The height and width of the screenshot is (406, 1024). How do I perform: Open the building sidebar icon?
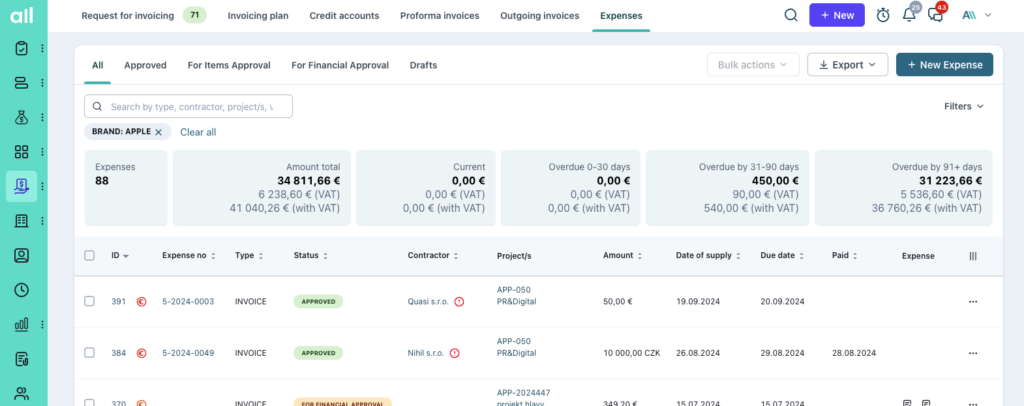tap(22, 221)
